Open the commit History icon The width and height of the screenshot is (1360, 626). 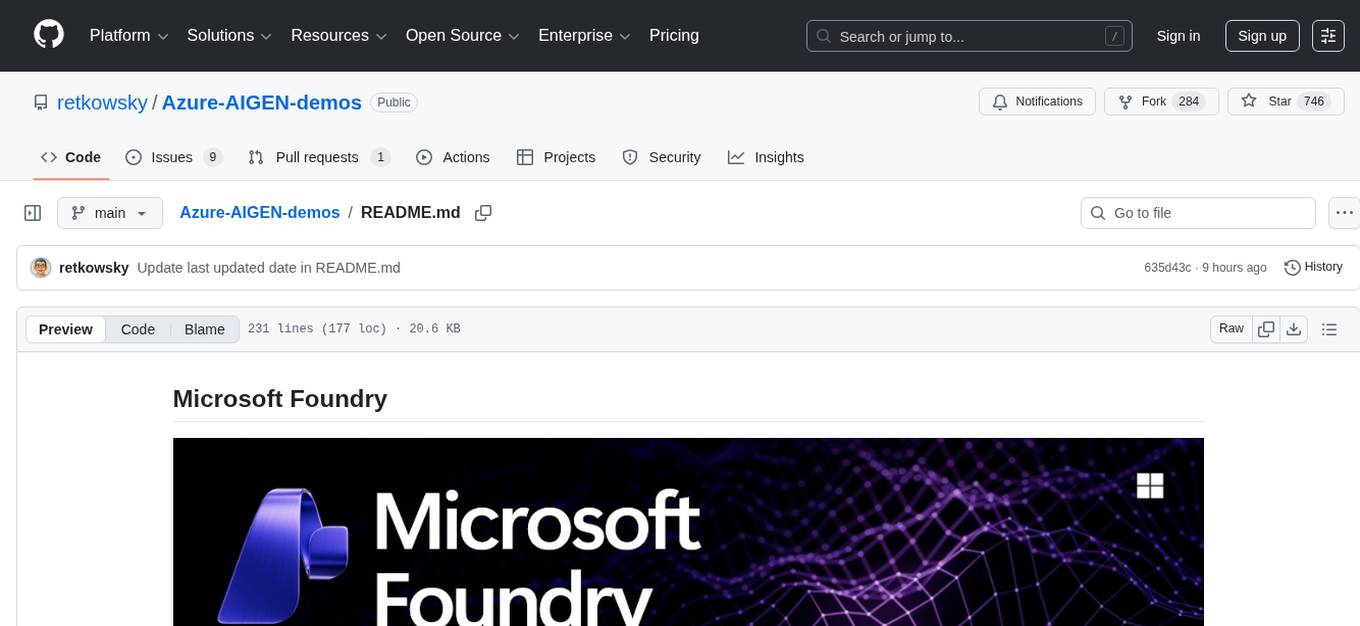(1290, 267)
